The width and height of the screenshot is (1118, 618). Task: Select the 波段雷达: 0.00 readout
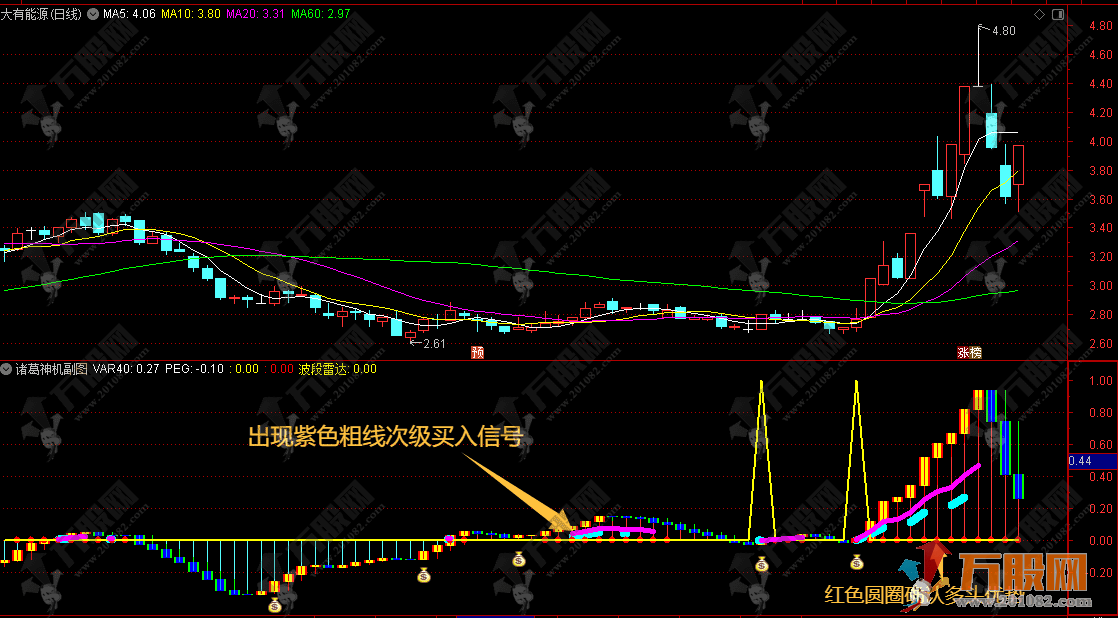click(337, 369)
